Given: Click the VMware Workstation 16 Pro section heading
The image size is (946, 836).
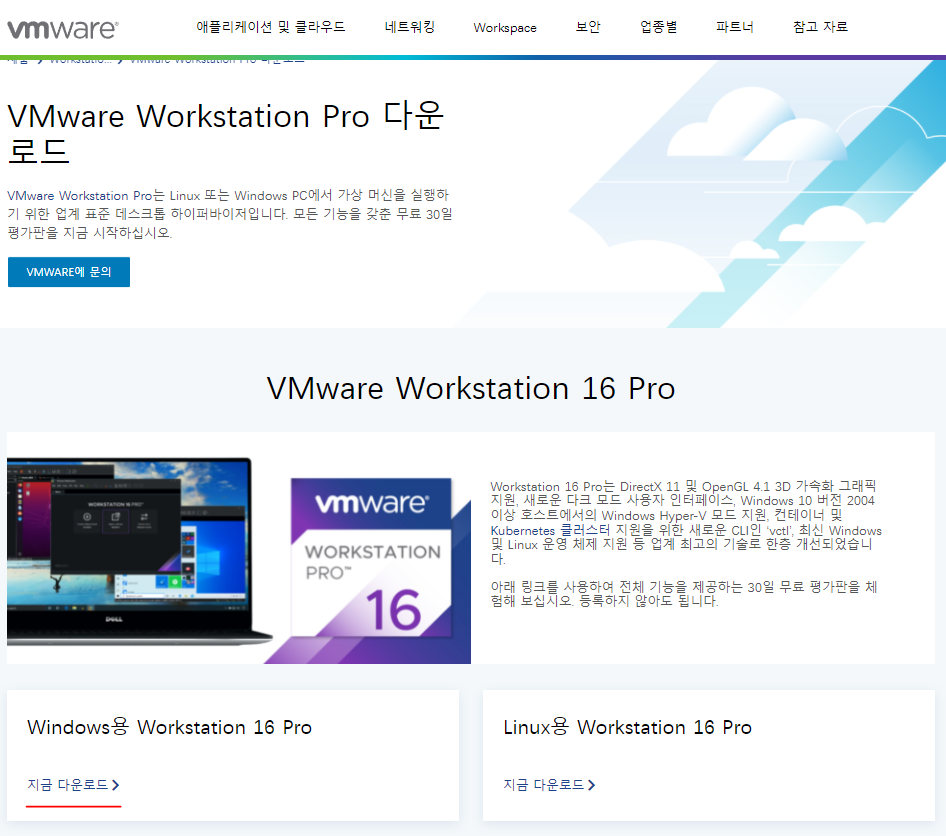Looking at the screenshot, I should click(471, 388).
